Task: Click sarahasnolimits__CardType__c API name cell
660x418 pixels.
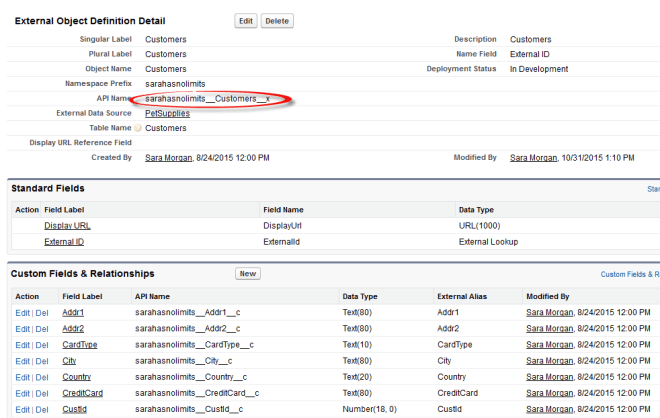Action: (194, 345)
